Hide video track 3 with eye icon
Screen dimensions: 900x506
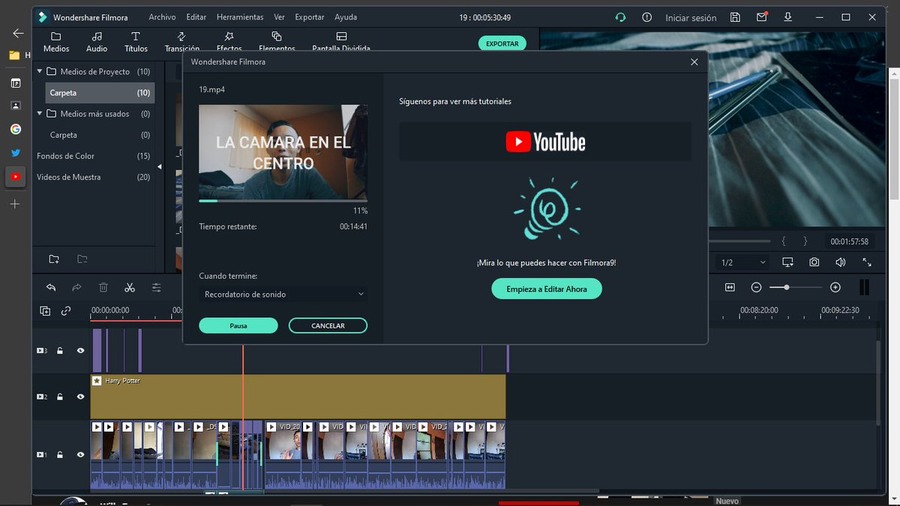click(80, 351)
